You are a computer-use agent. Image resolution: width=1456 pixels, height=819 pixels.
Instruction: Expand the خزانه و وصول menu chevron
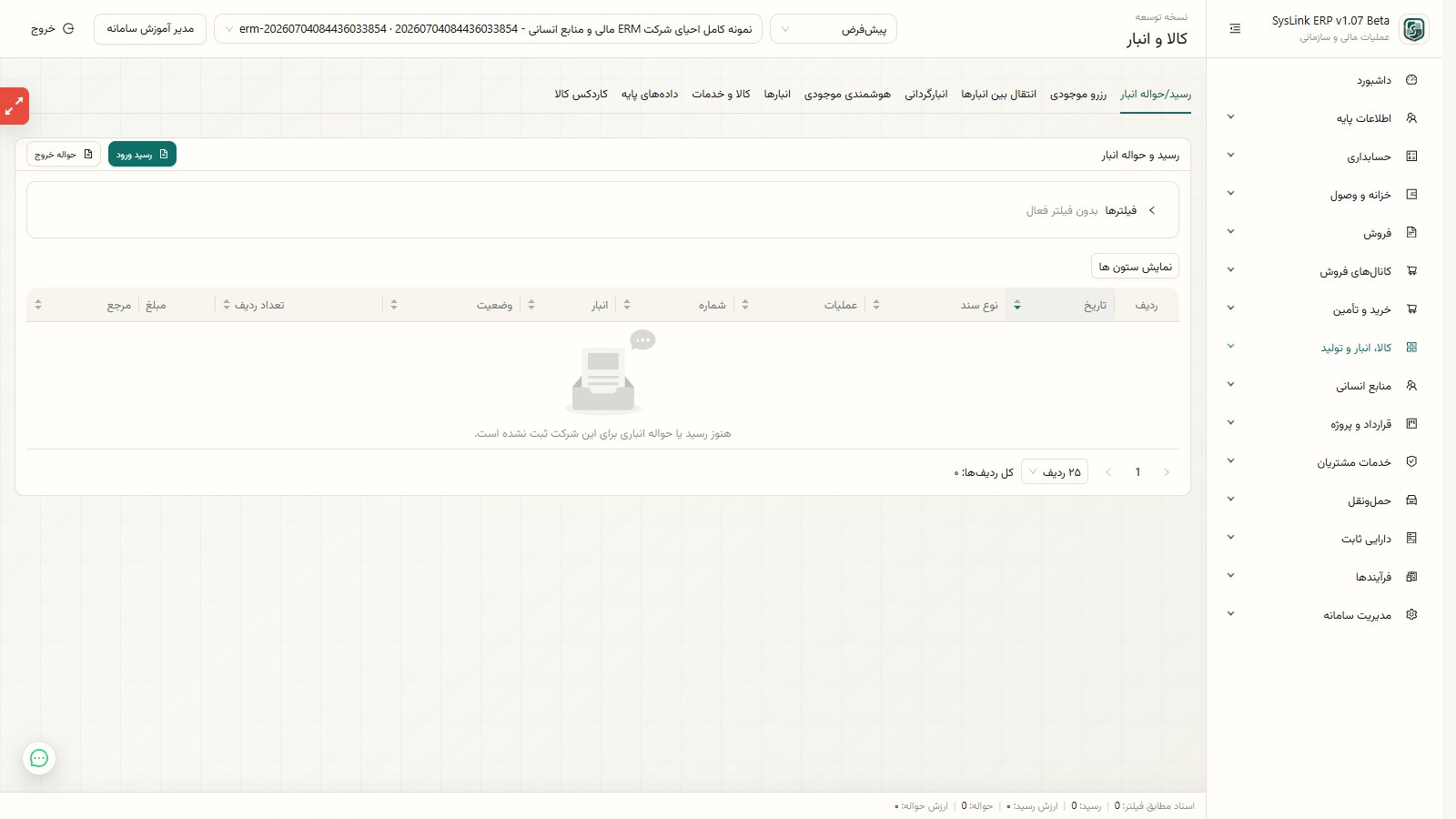click(1230, 194)
